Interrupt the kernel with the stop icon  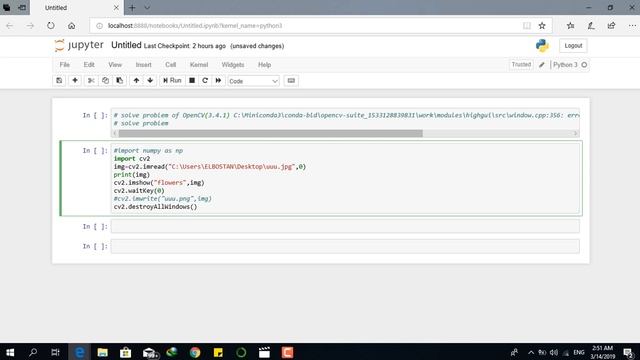pyautogui.click(x=192, y=81)
